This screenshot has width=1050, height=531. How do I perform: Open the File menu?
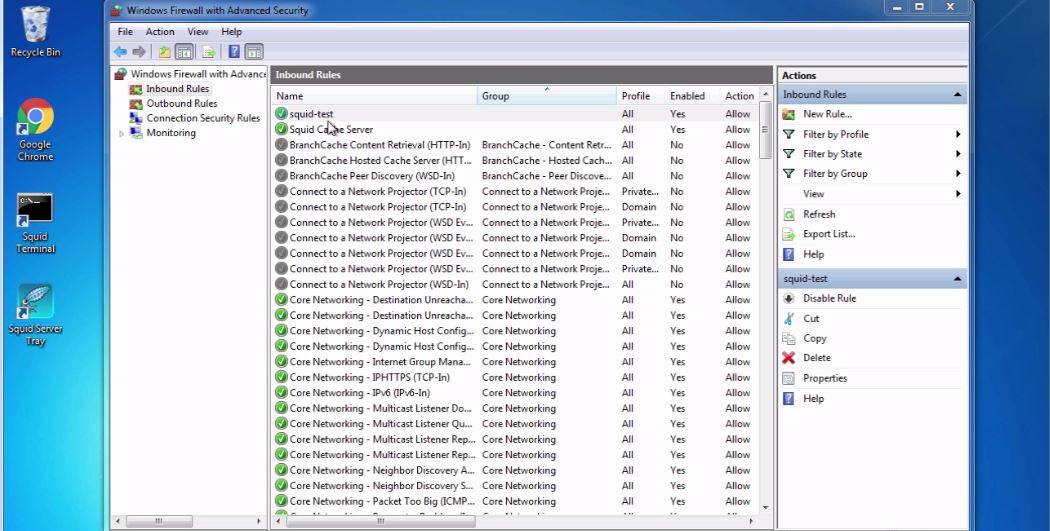click(125, 31)
